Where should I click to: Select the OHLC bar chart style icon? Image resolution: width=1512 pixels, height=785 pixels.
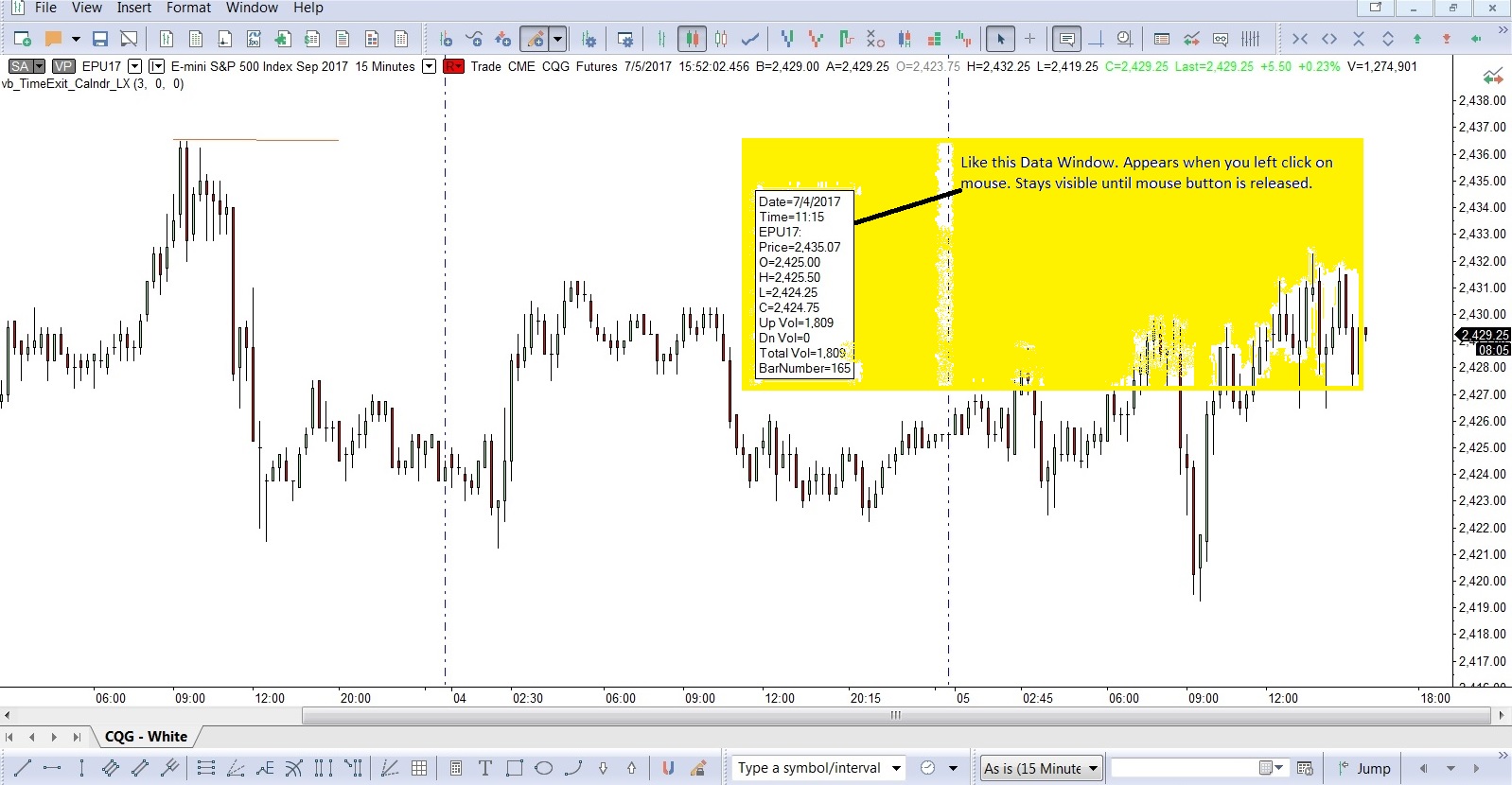coord(662,39)
